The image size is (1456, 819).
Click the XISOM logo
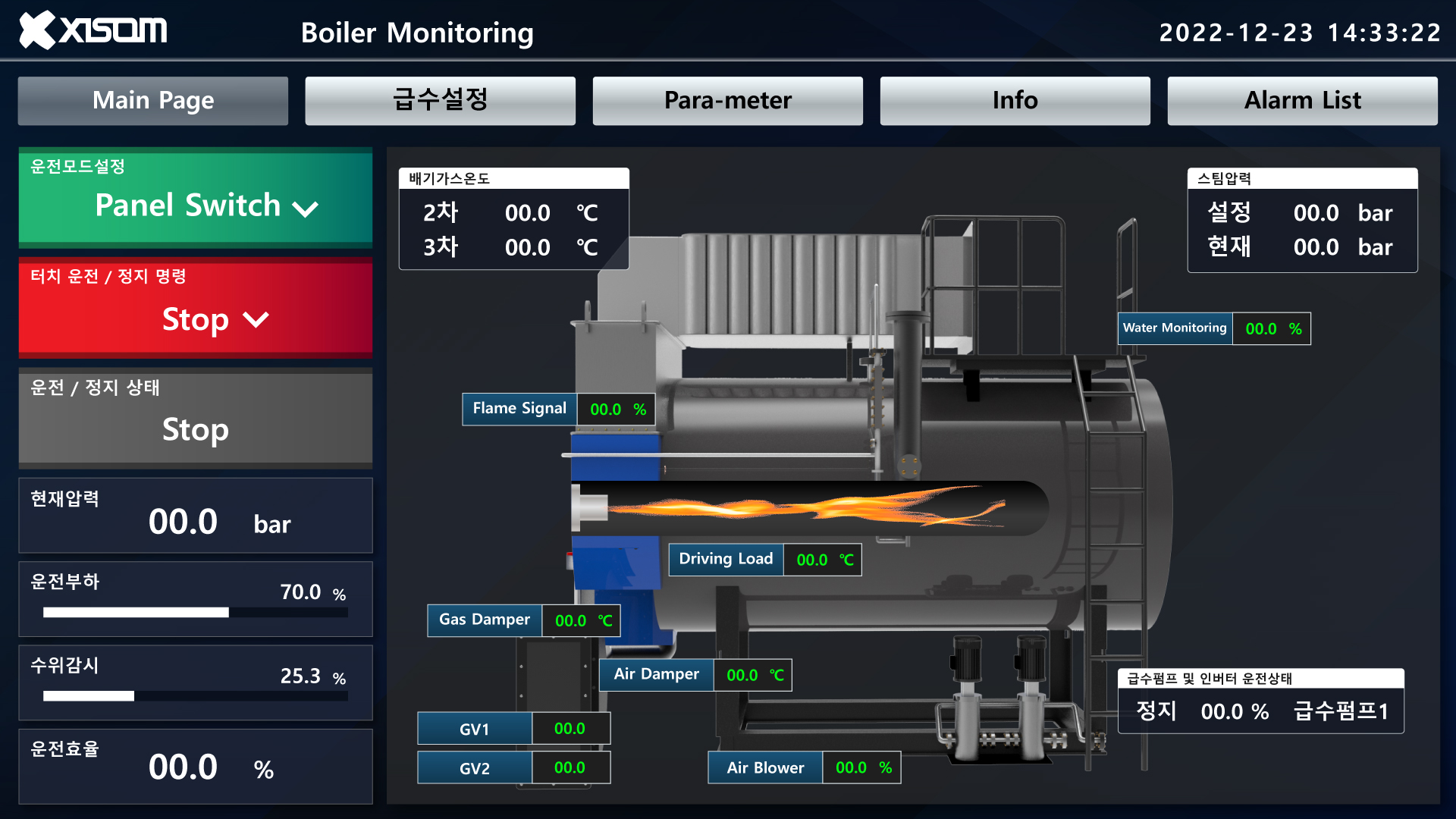[x=91, y=30]
